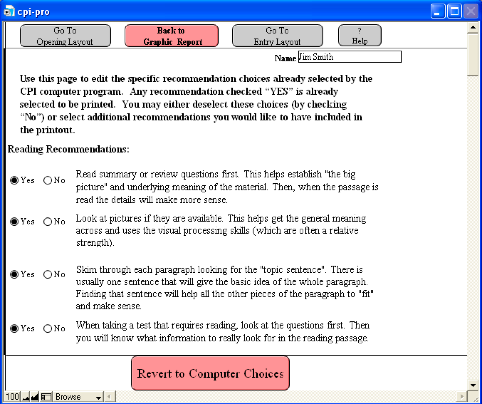Click Go To Entry Layout button
This screenshot has width=482, height=404.
click(x=277, y=36)
